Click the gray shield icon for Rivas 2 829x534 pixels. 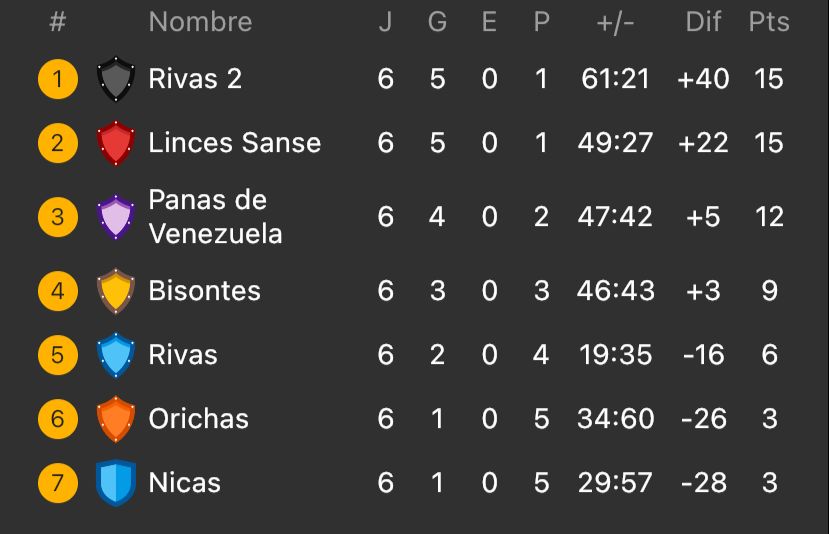(116, 79)
